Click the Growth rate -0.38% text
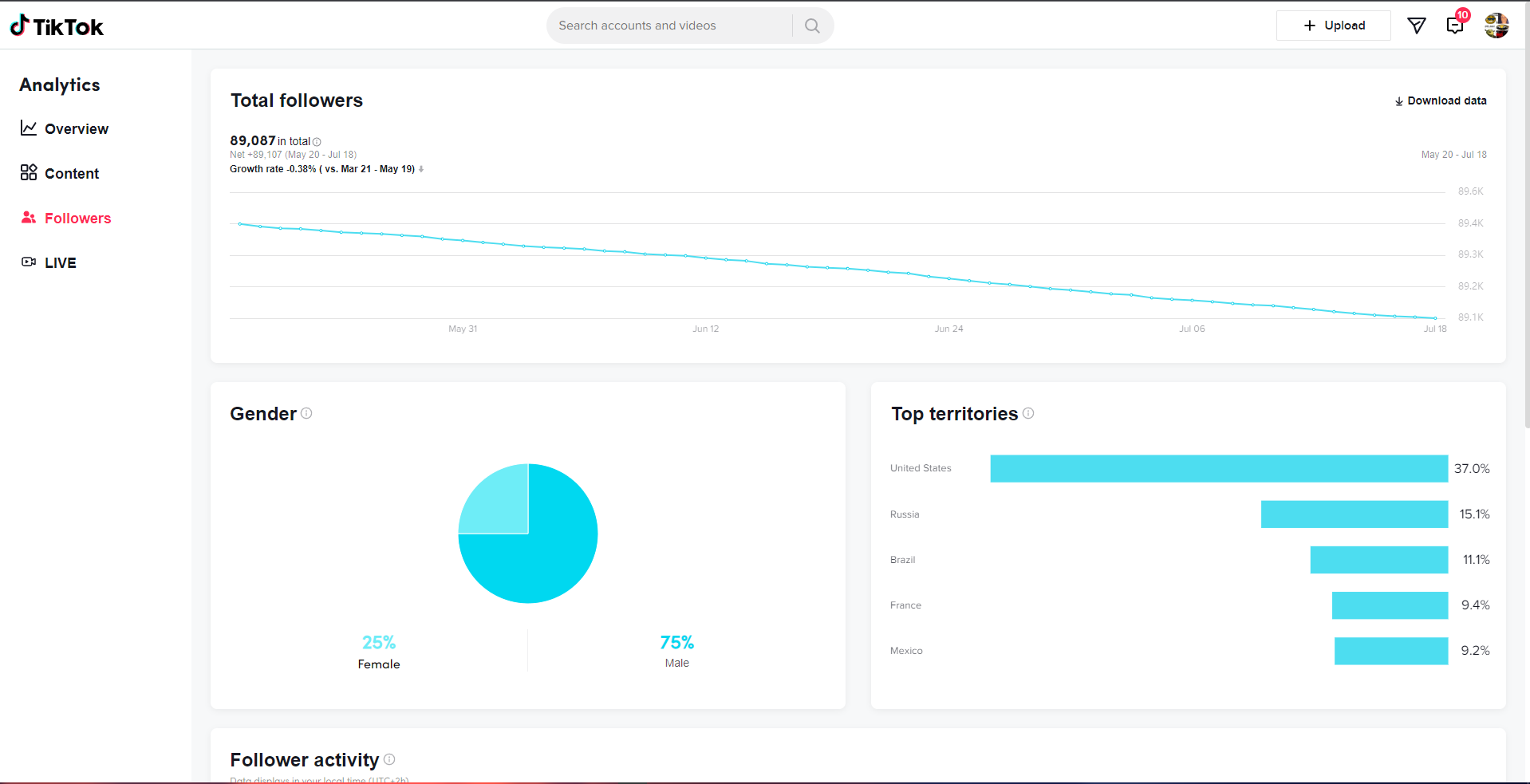This screenshot has height=784, width=1530. point(322,169)
